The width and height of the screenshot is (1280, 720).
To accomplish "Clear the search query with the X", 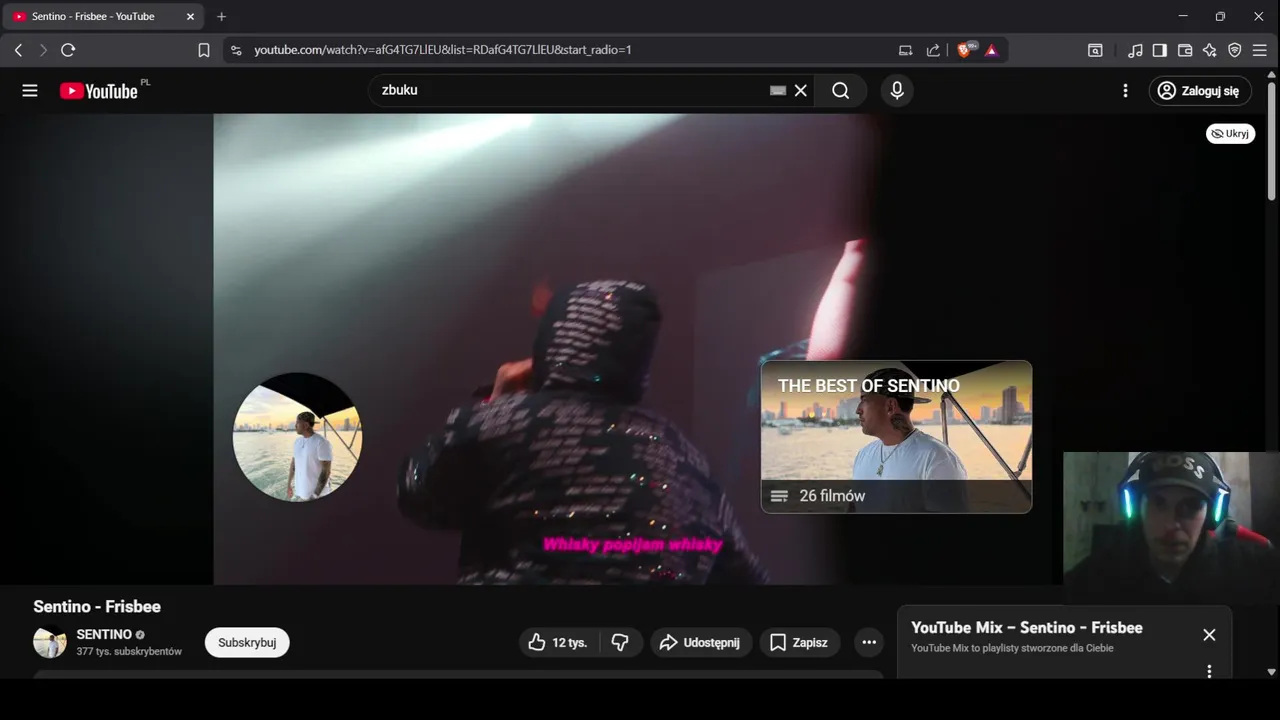I will (x=801, y=91).
